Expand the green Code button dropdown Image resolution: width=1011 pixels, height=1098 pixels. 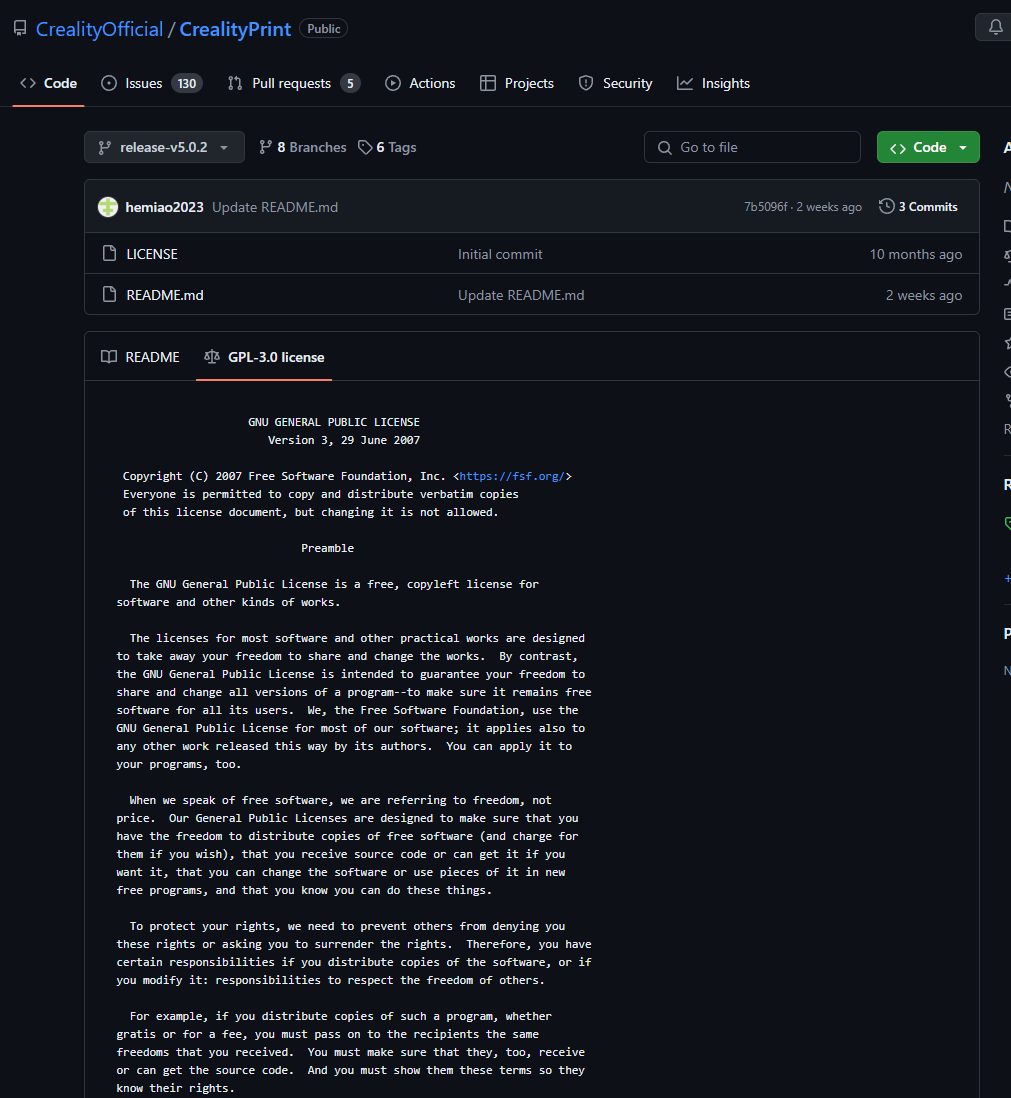pos(928,147)
